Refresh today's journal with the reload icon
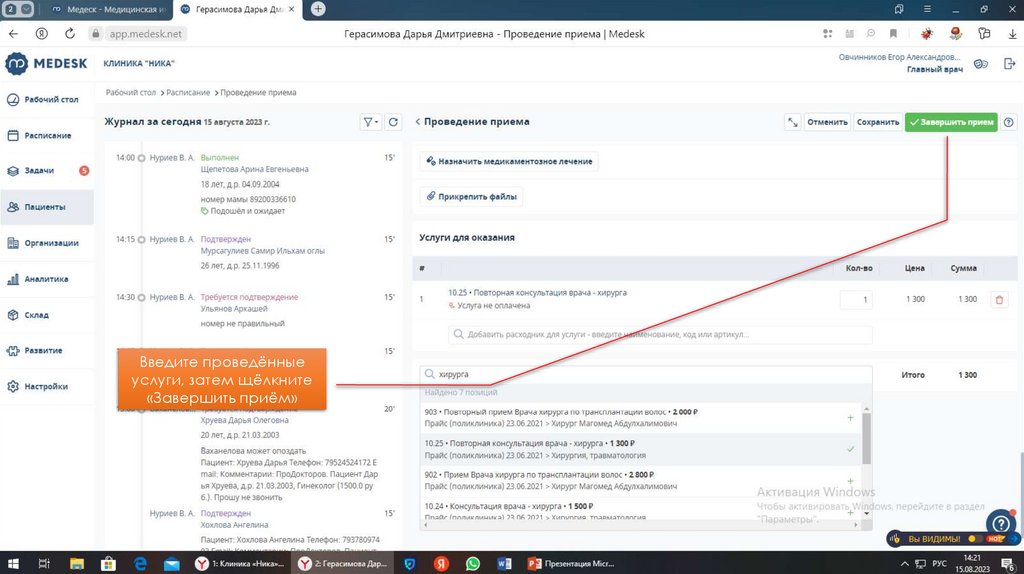Viewport: 1024px width, 574px height. click(x=394, y=122)
